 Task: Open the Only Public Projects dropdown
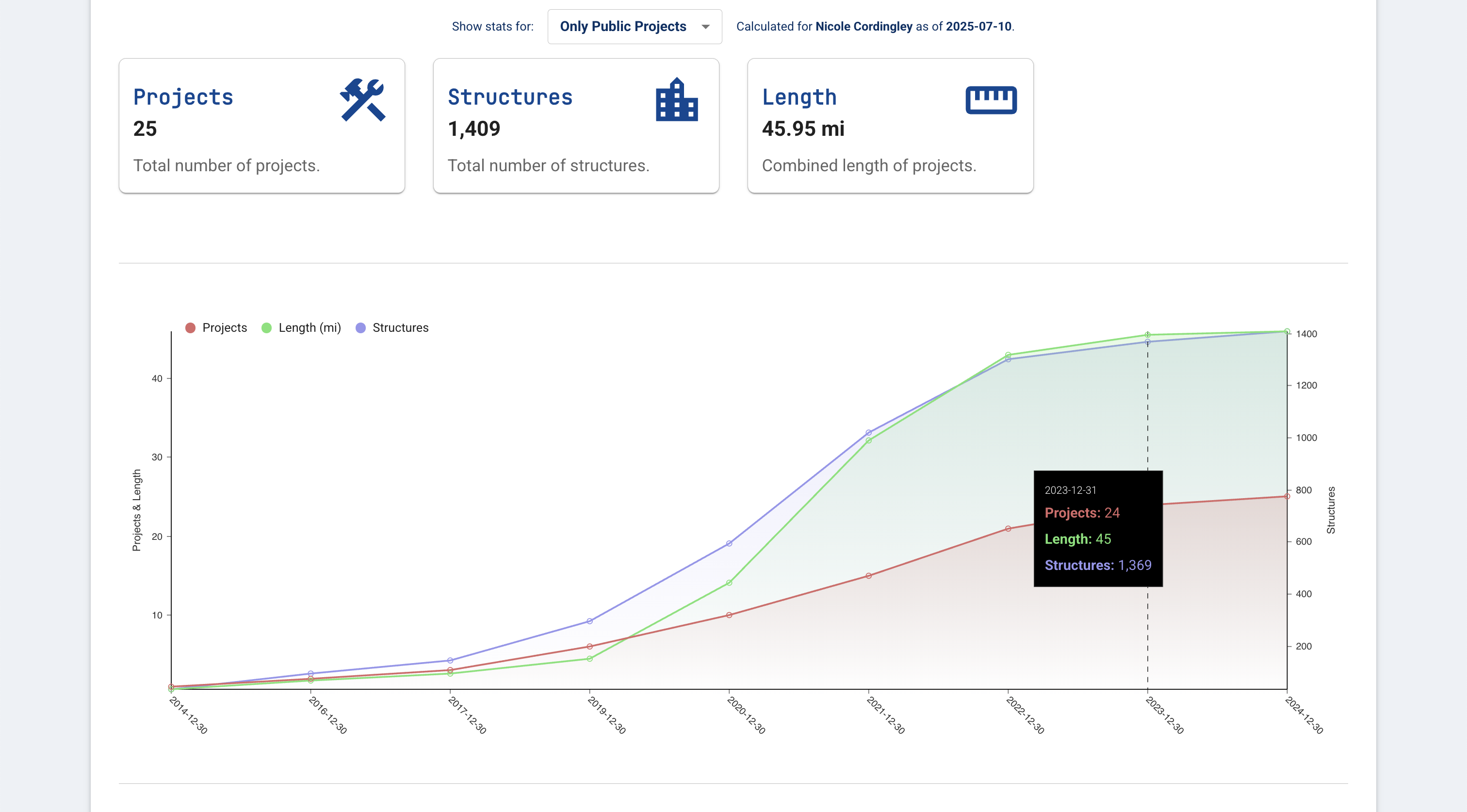[622, 26]
